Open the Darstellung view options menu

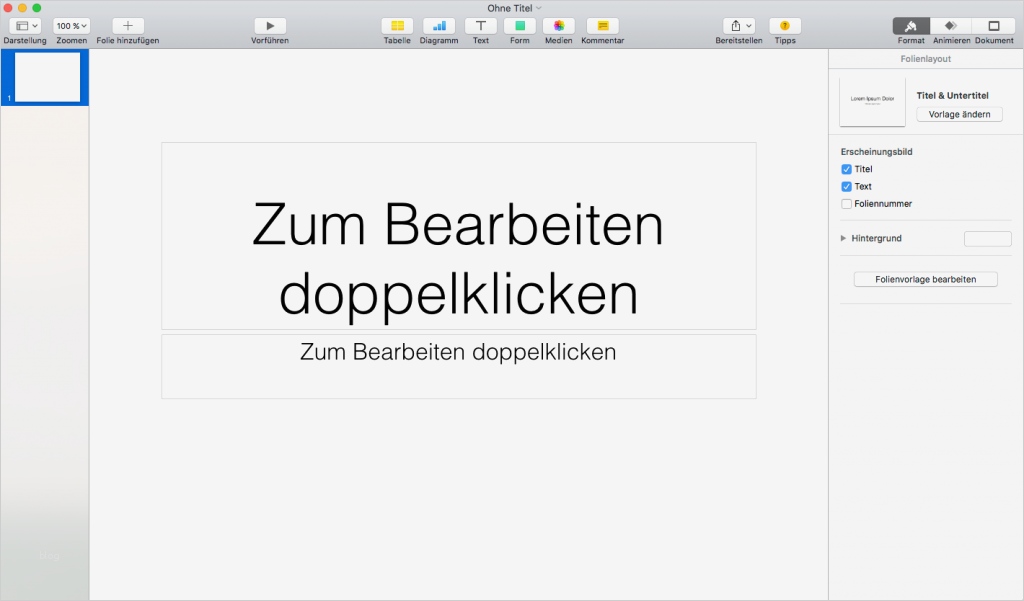point(24,25)
